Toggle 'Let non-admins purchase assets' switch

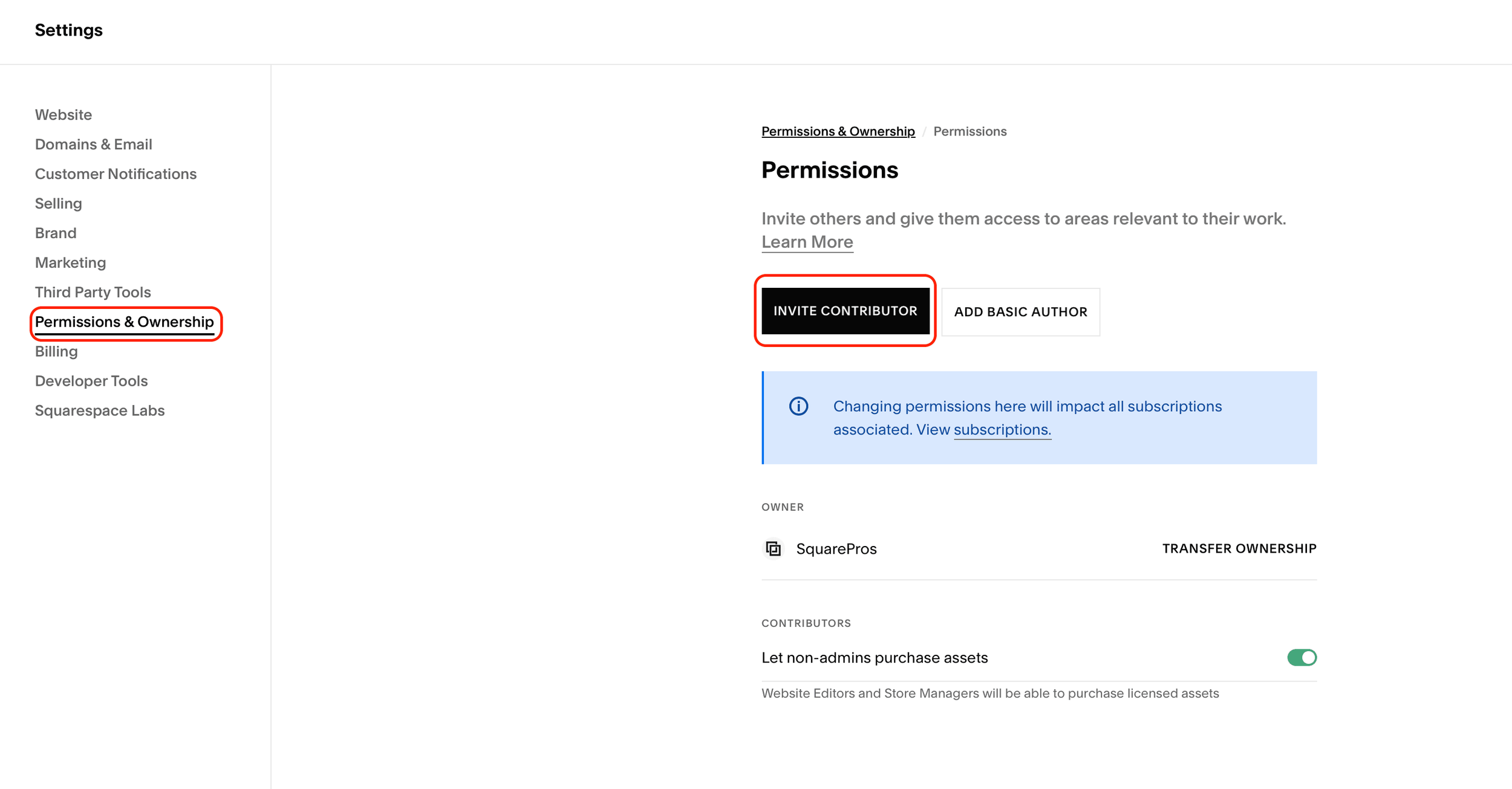pos(1302,657)
